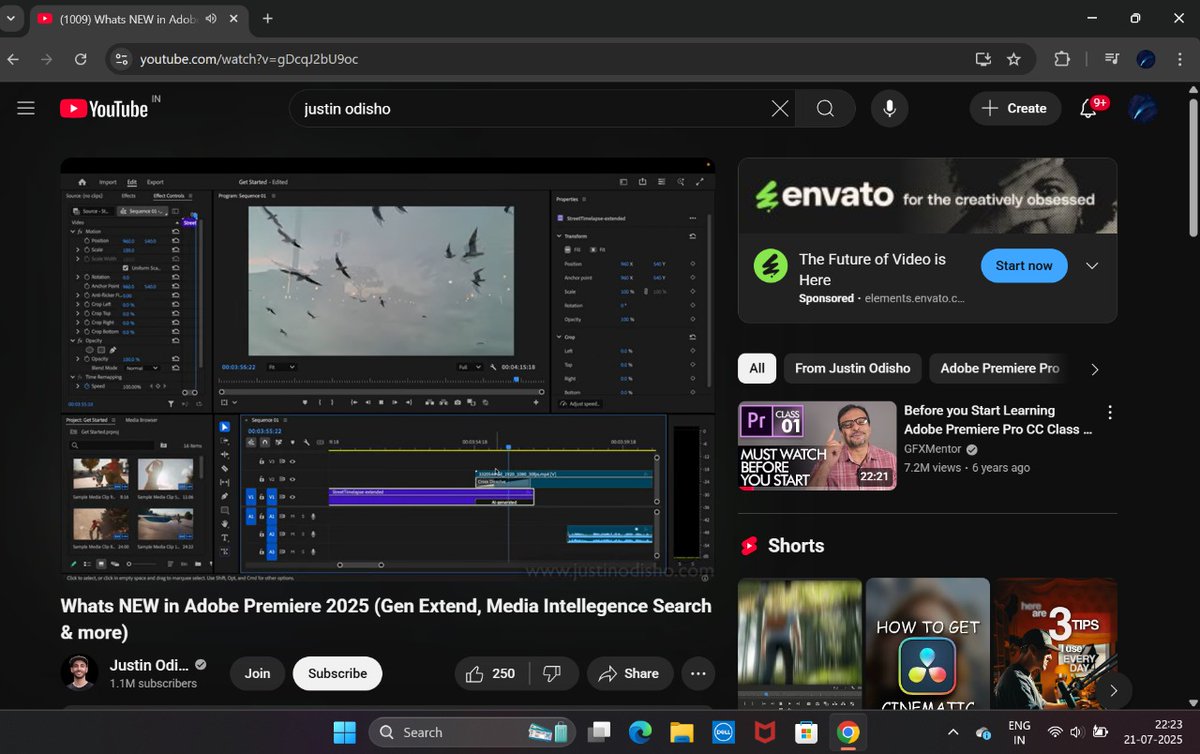Dislike the video with thumbs down
This screenshot has height=754, width=1200.
pos(552,673)
